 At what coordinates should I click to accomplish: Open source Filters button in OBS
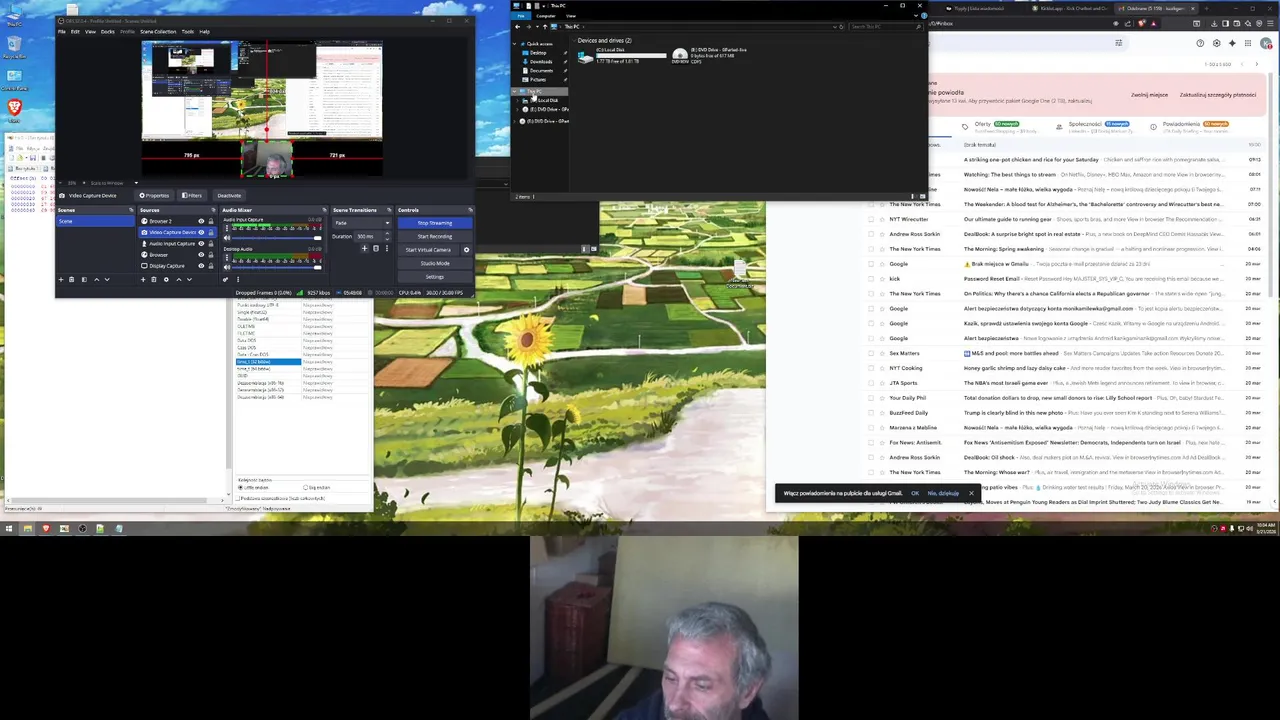[x=192, y=195]
